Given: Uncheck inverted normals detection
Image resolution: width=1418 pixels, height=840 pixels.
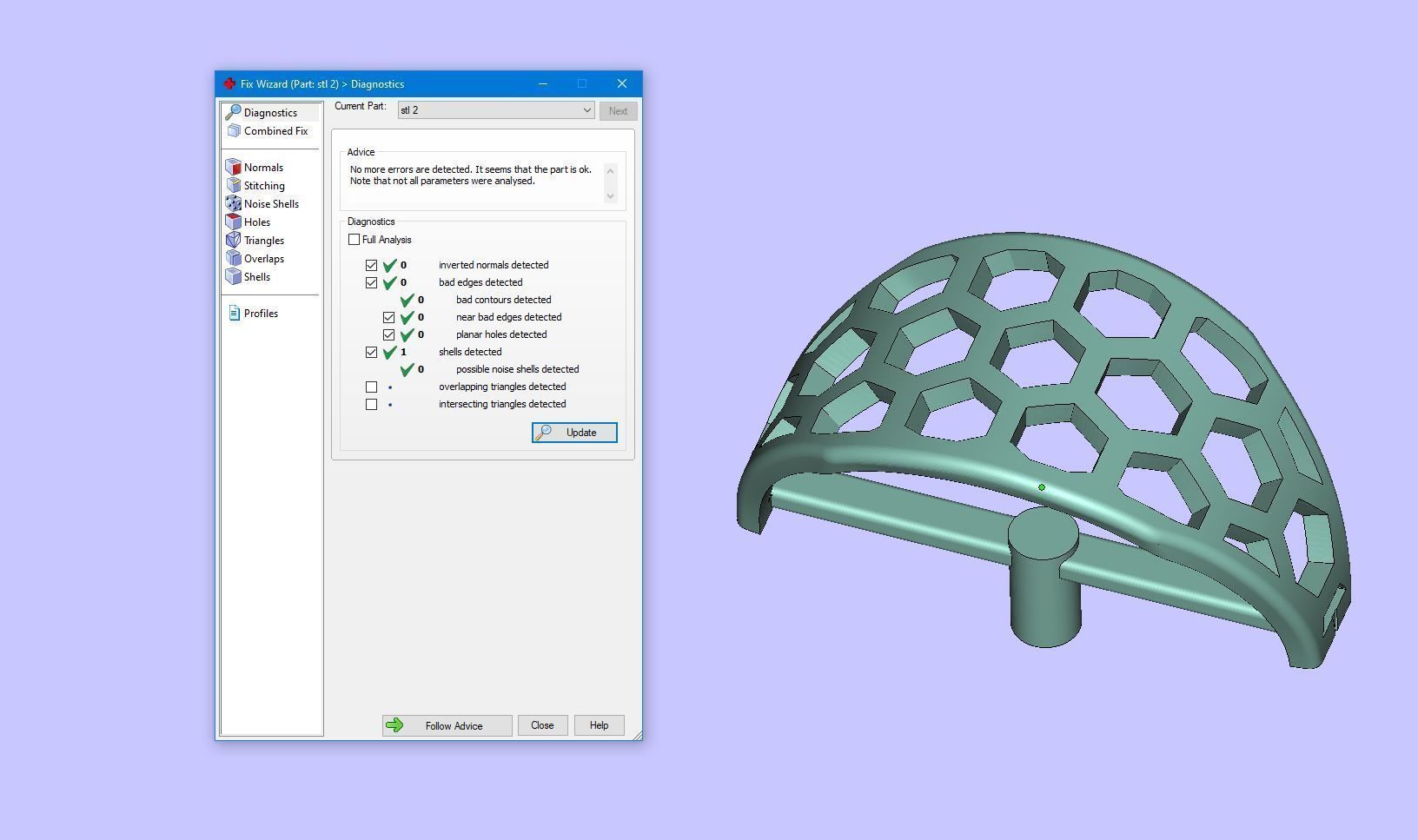Looking at the screenshot, I should pyautogui.click(x=371, y=265).
